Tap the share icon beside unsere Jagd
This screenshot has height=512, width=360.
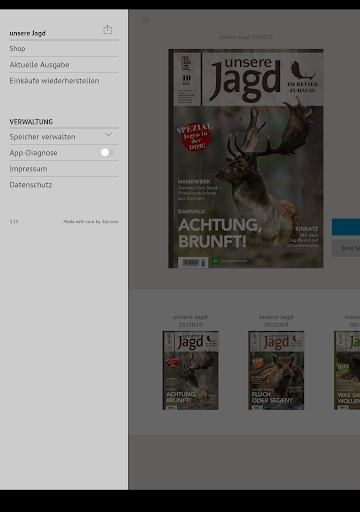click(x=107, y=30)
